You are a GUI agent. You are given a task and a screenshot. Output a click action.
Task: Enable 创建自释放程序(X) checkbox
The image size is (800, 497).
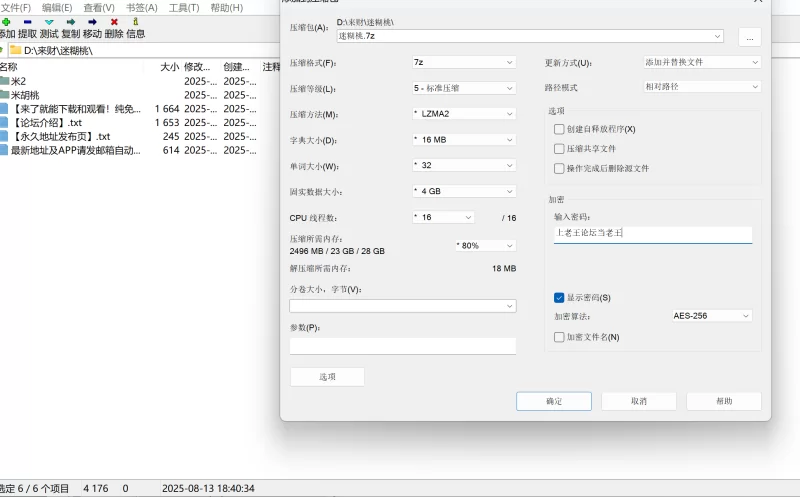coord(559,129)
